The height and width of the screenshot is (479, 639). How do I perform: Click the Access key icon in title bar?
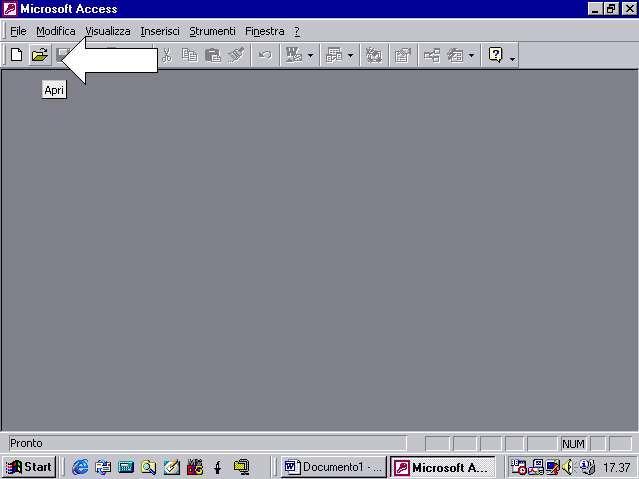tap(9, 9)
